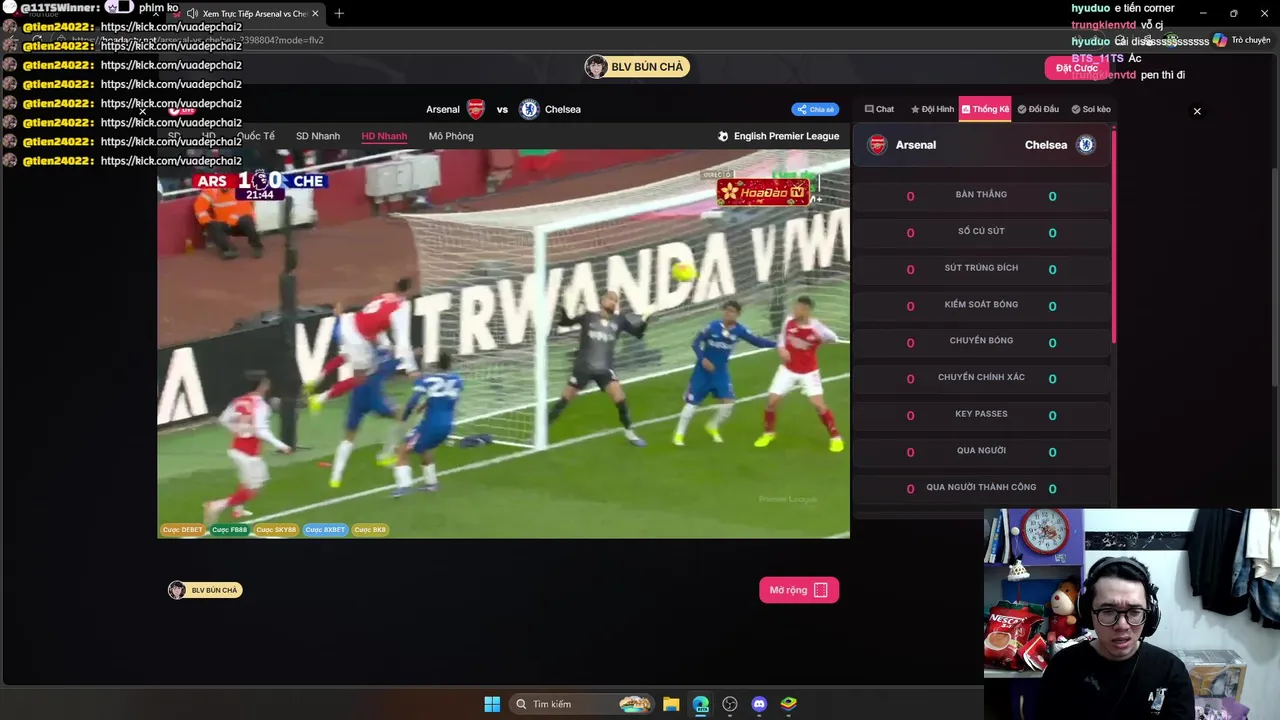
Task: Open Microsoft Edge Beta taskbar icon
Action: pos(700,704)
